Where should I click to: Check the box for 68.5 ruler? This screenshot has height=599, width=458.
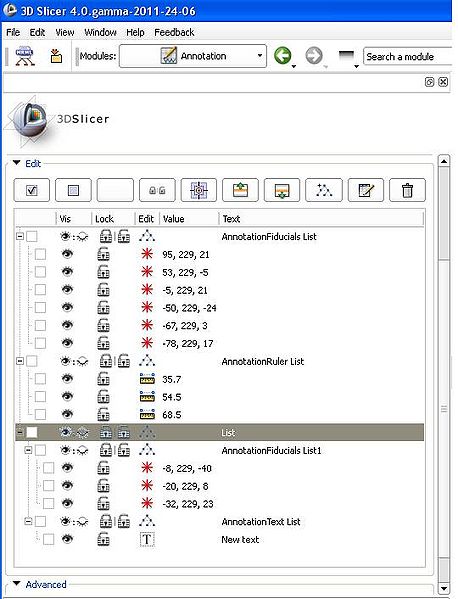tap(40, 414)
